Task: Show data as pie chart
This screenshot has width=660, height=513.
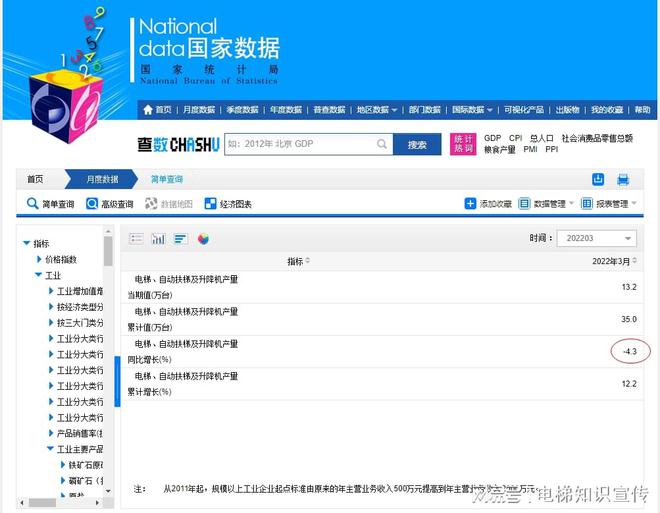Action: [x=203, y=239]
